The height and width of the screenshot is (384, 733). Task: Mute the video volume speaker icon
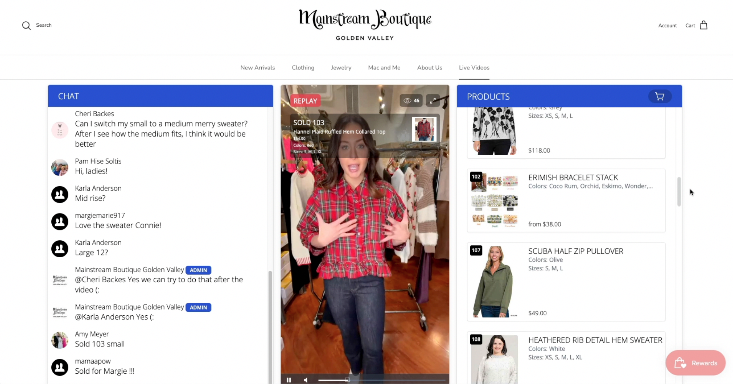306,380
